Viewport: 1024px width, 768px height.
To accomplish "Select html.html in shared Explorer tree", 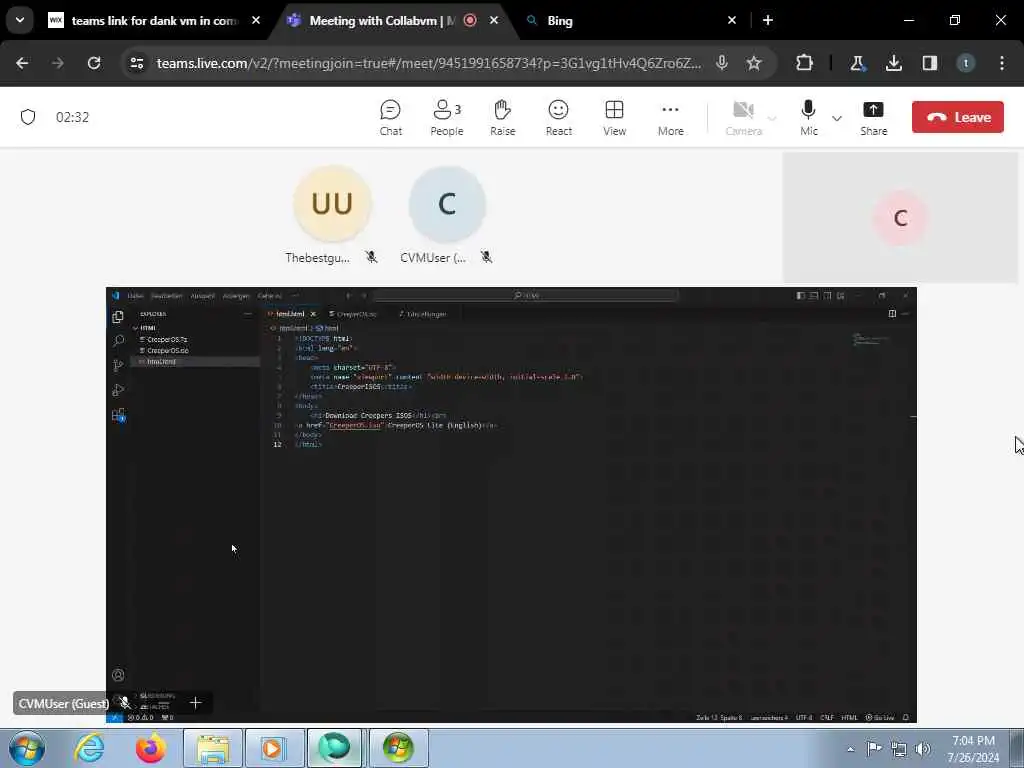I will [x=195, y=361].
